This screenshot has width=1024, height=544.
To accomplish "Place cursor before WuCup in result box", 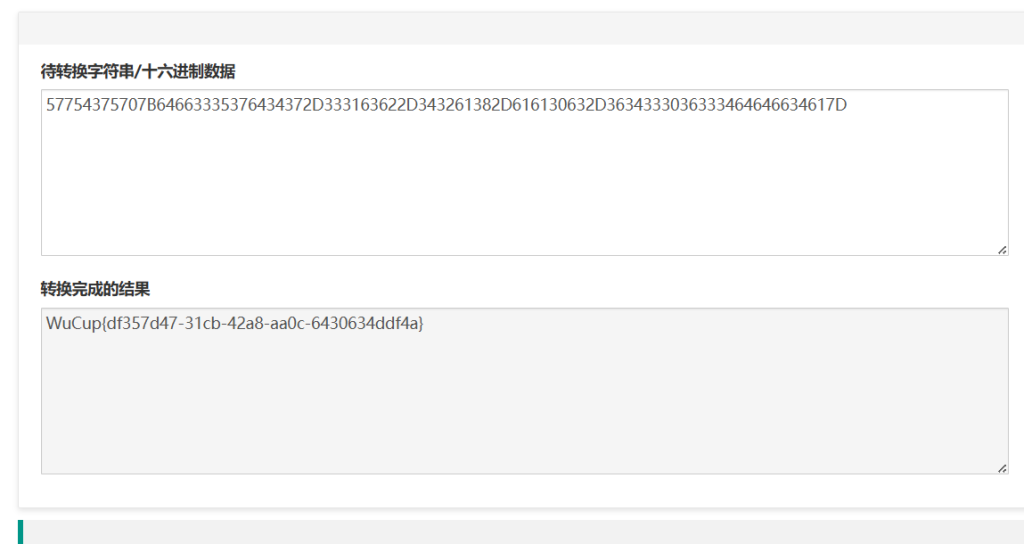I will click(46, 323).
